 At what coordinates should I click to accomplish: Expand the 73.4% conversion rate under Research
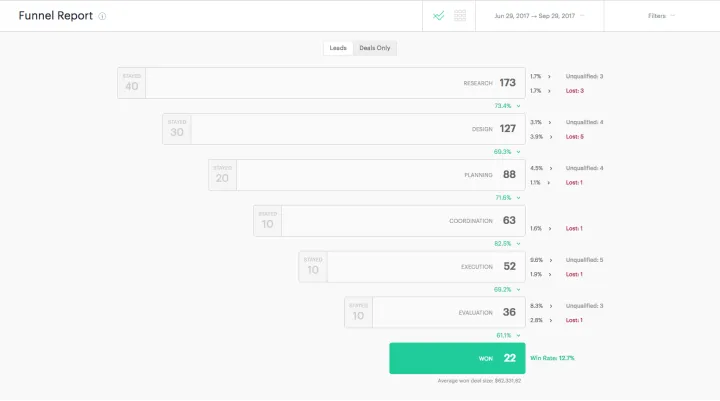click(508, 106)
